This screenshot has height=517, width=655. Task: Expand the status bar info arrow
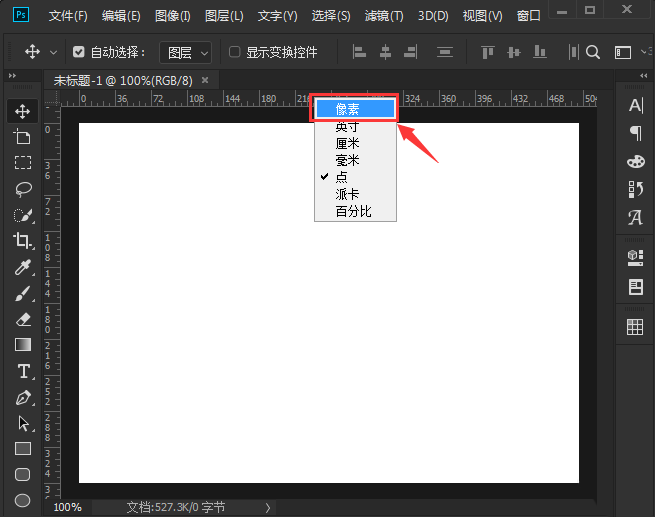tap(268, 507)
